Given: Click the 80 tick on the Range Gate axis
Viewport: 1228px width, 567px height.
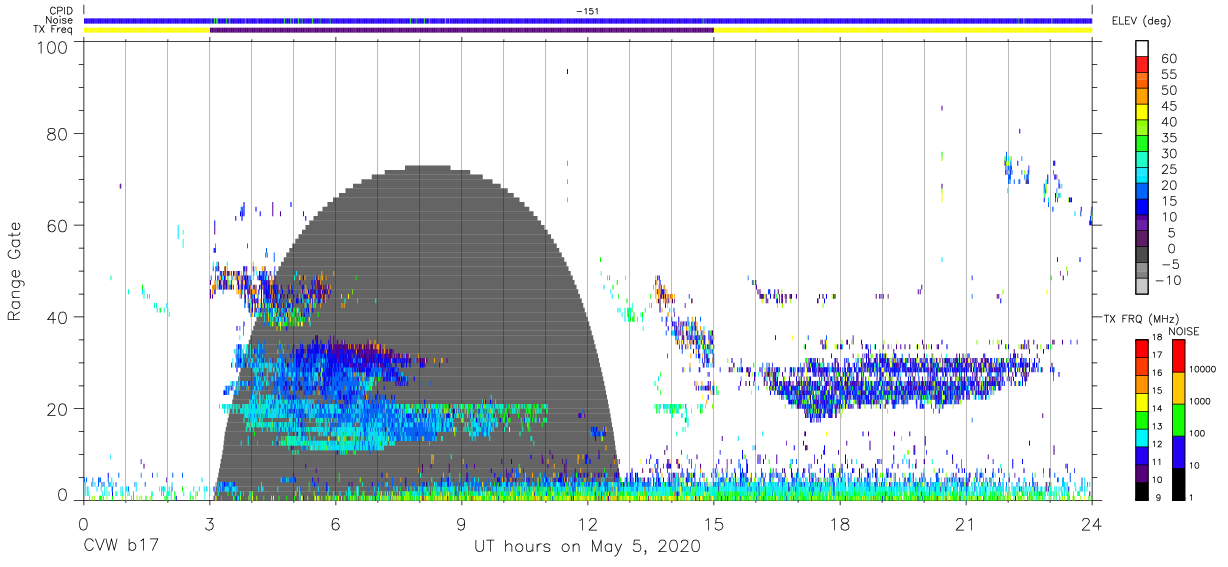Looking at the screenshot, I should click(59, 133).
